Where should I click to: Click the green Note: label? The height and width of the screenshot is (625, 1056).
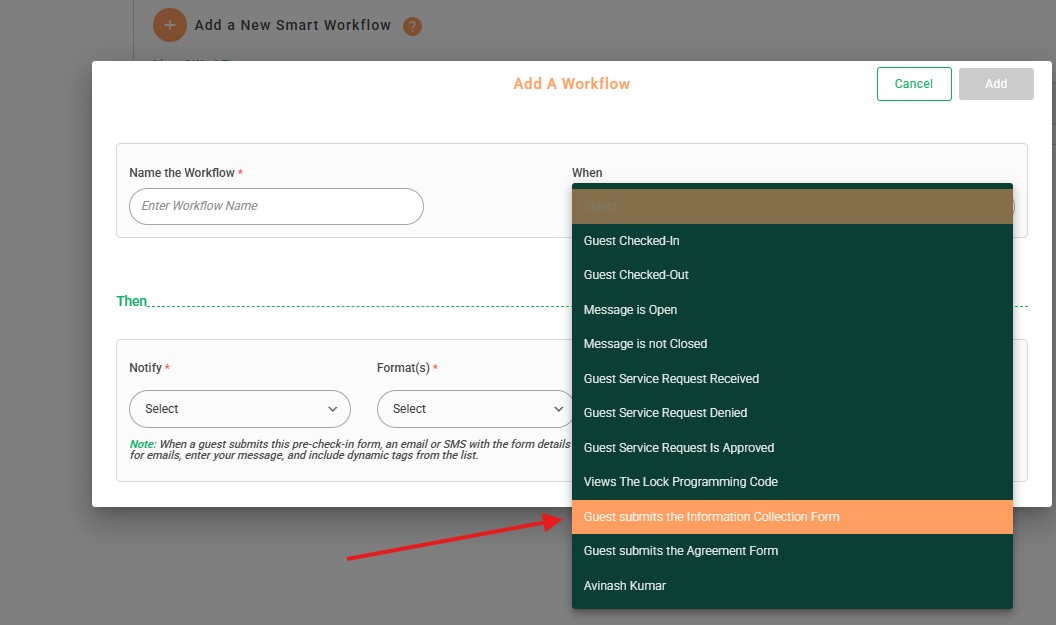pos(143,444)
